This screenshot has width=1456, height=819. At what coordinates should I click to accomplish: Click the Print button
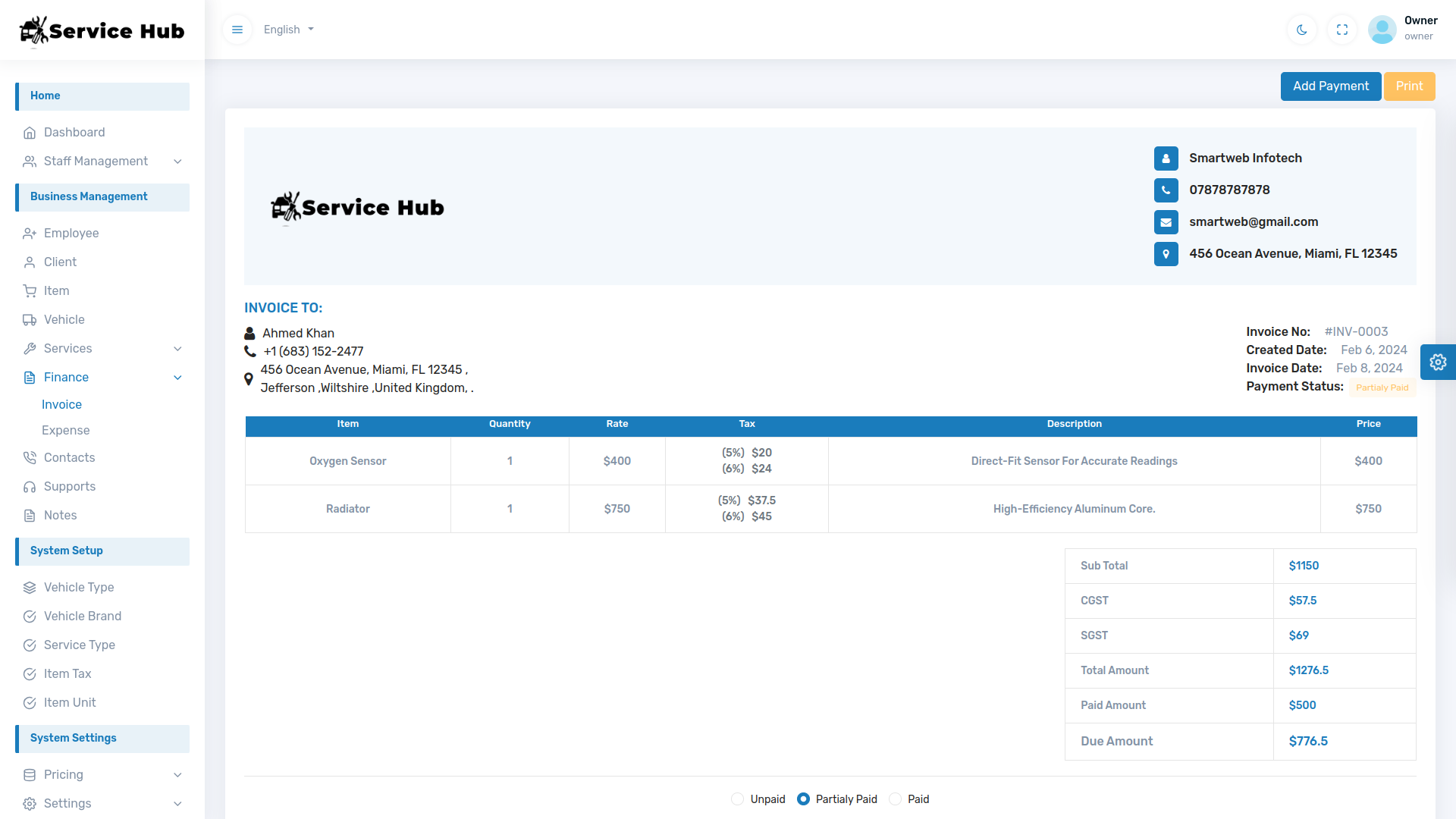pyautogui.click(x=1409, y=86)
